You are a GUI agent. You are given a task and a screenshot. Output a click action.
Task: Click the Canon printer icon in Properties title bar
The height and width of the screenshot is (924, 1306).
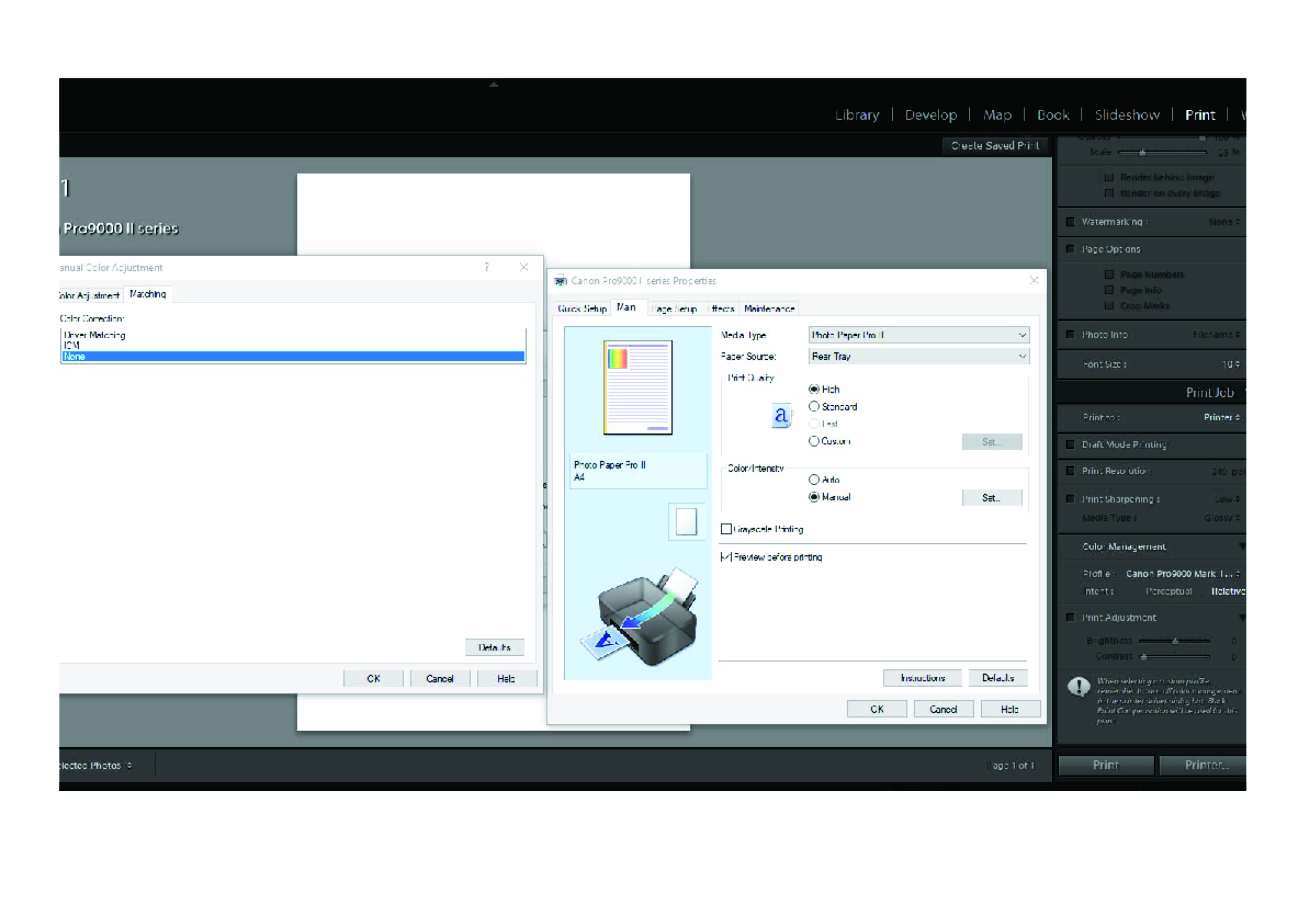click(x=561, y=280)
